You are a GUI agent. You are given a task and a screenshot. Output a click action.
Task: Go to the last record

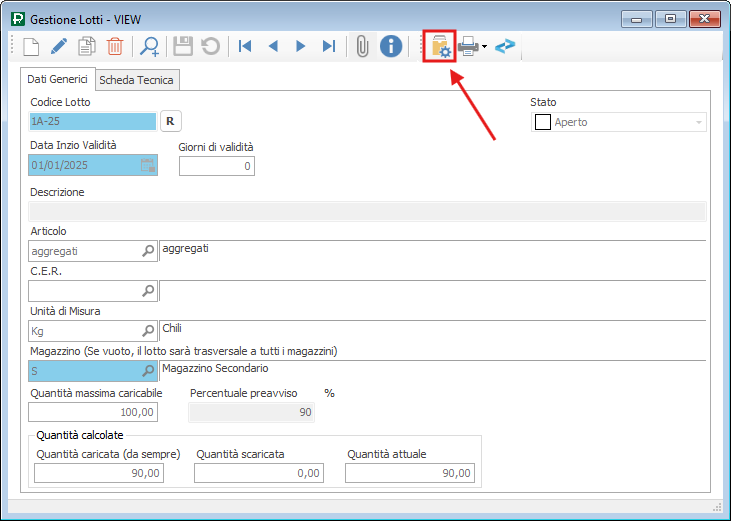pyautogui.click(x=328, y=46)
